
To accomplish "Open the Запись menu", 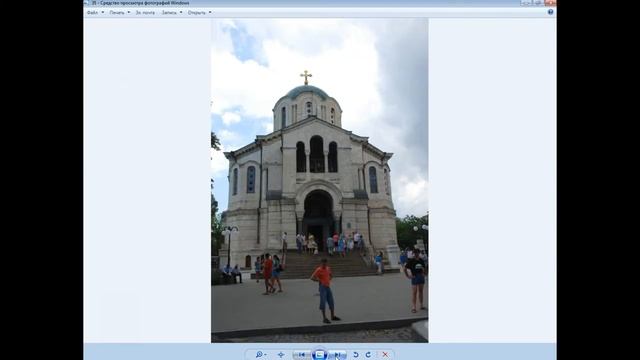I will pos(171,13).
